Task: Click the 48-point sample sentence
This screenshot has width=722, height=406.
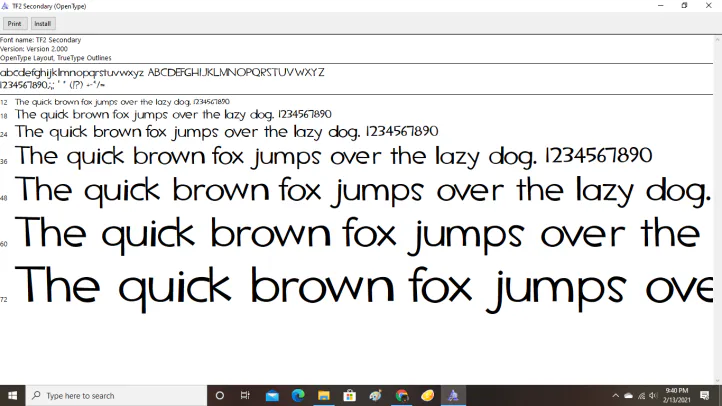Action: (x=363, y=190)
